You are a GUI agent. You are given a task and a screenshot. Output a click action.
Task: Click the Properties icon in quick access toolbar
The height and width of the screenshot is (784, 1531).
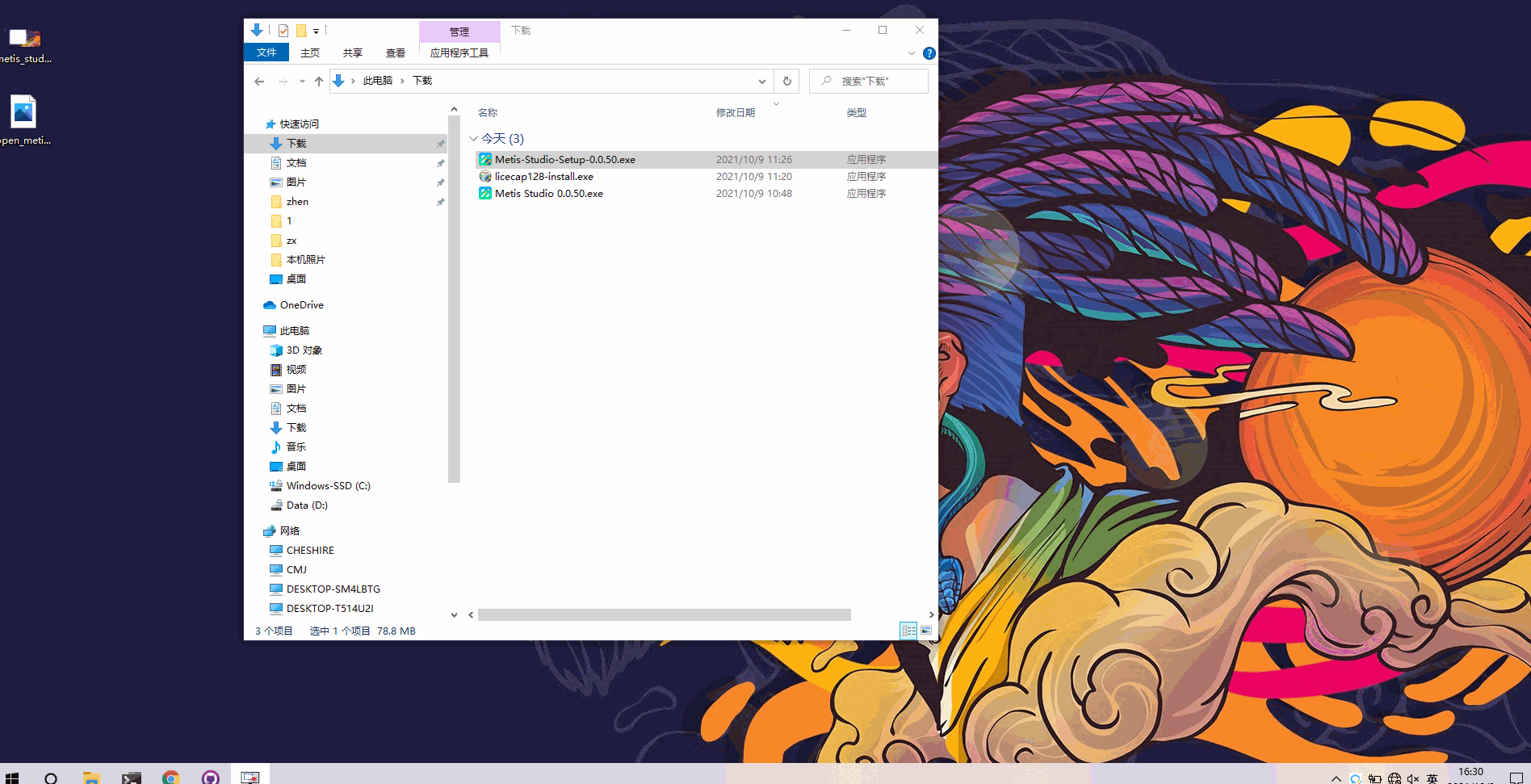[283, 31]
